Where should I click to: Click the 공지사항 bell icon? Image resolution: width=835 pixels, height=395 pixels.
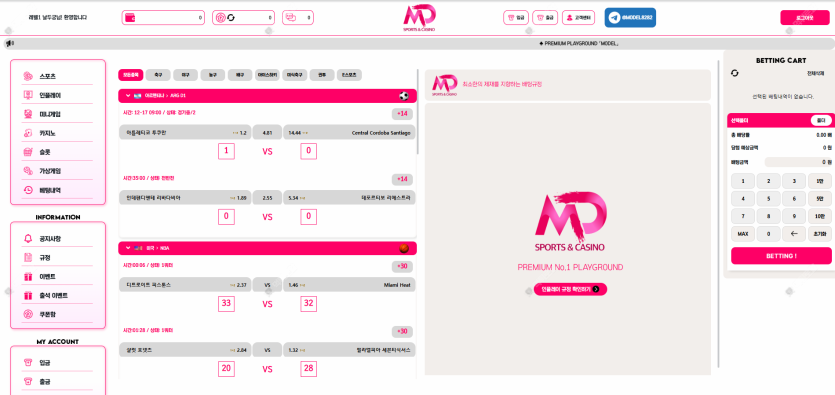(28, 238)
